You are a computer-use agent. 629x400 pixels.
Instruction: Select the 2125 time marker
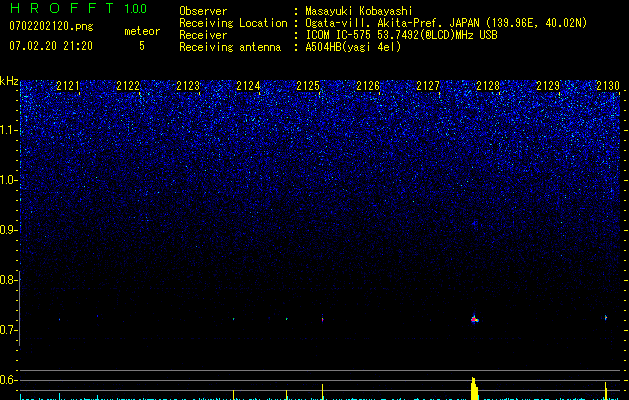pyautogui.click(x=308, y=87)
